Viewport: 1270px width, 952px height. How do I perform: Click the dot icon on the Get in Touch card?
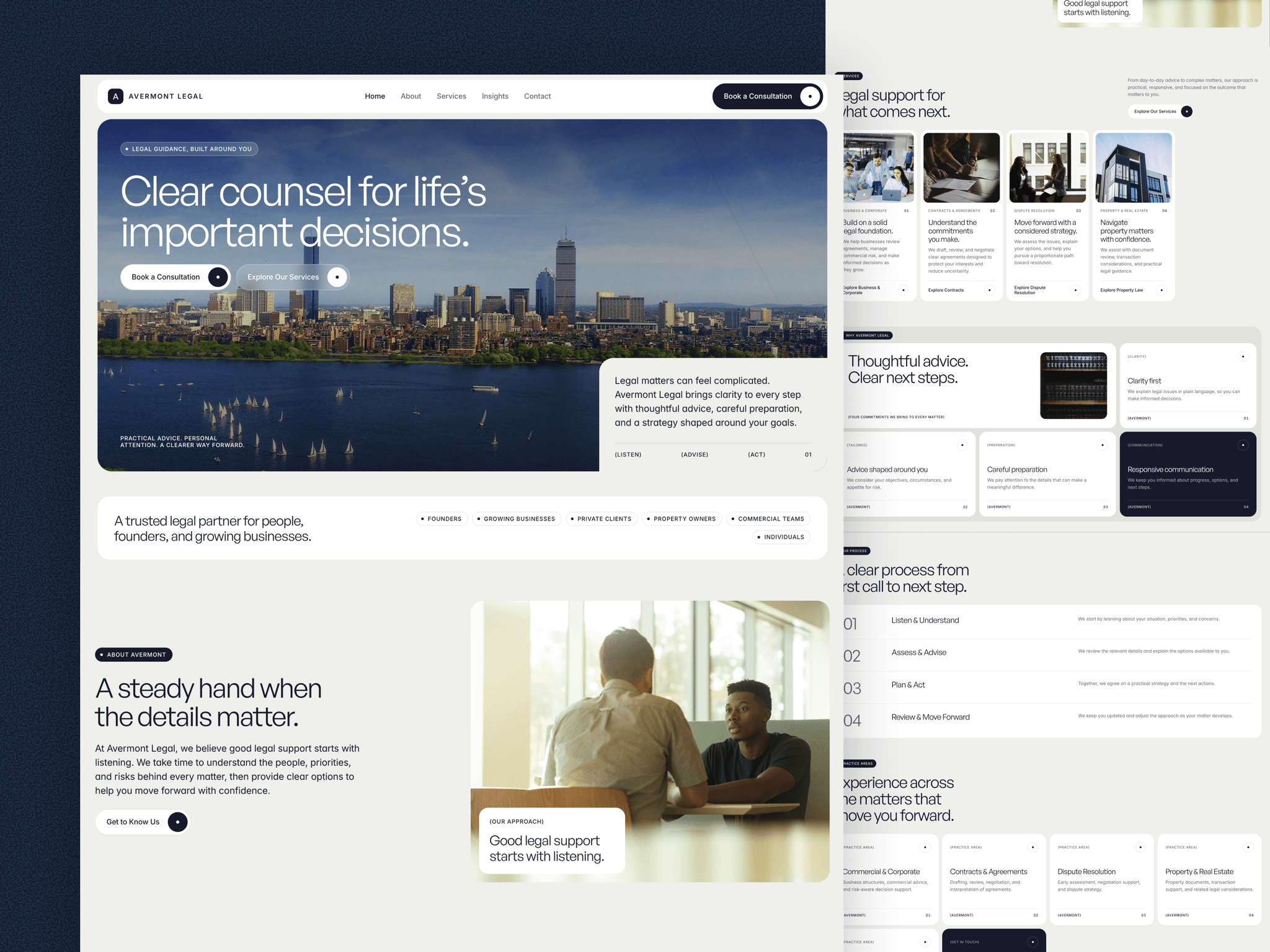coord(1032,942)
